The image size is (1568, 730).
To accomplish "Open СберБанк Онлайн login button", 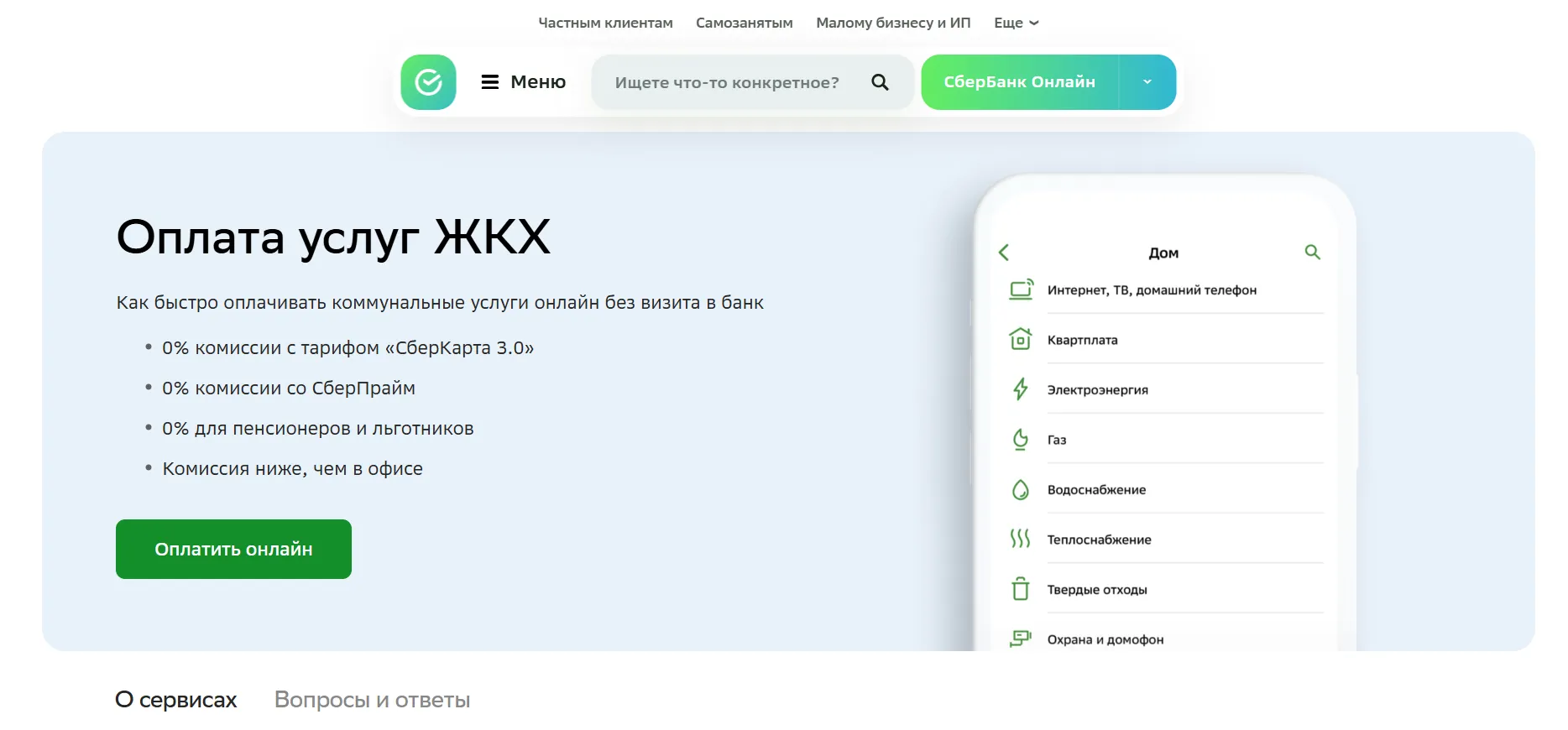I will (x=1020, y=82).
